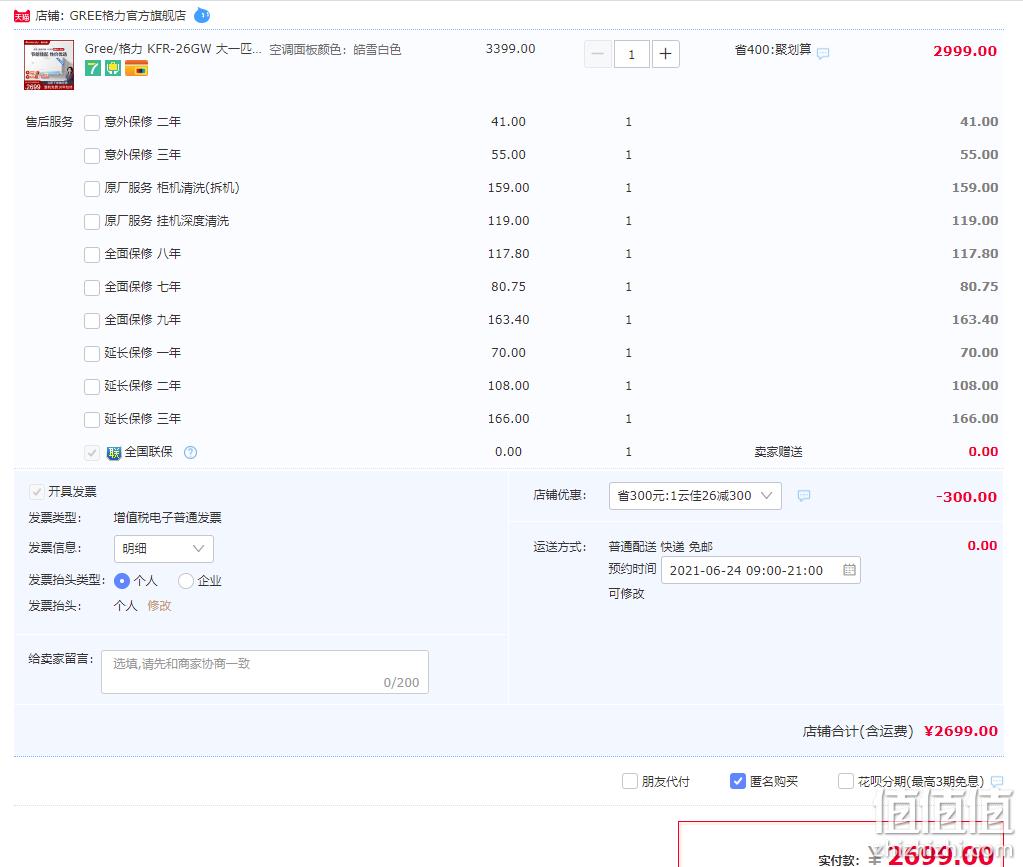Screen dimensions: 1023x867
Task: Check 原厂服务 柜机清洗(拆机) option
Action: pyautogui.click(x=92, y=189)
